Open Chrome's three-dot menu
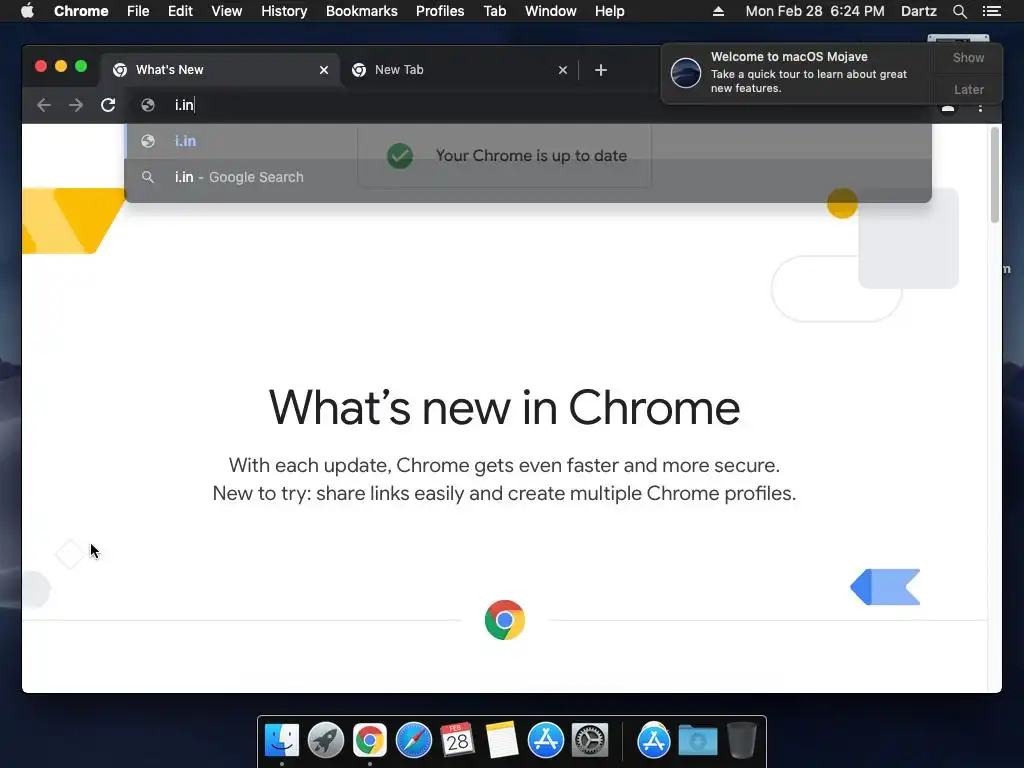This screenshot has width=1024, height=768. click(980, 108)
